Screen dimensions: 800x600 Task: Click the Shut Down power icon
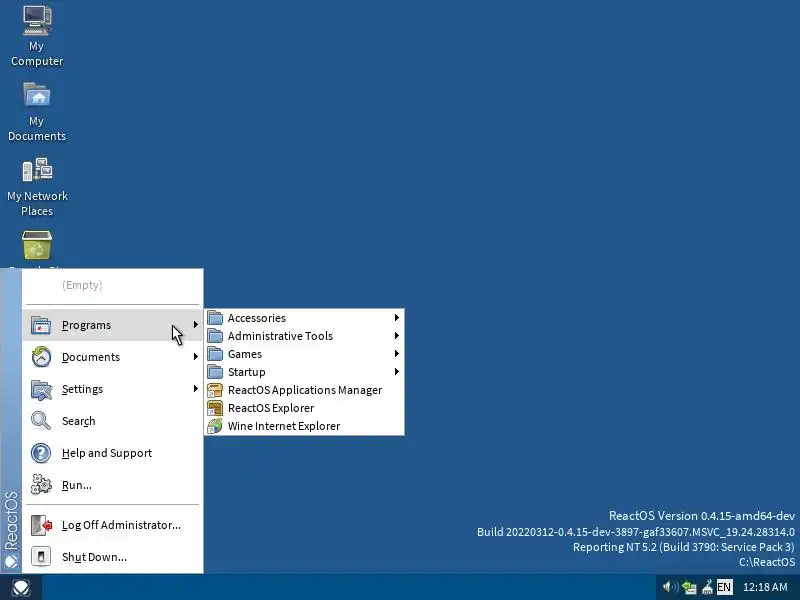41,557
